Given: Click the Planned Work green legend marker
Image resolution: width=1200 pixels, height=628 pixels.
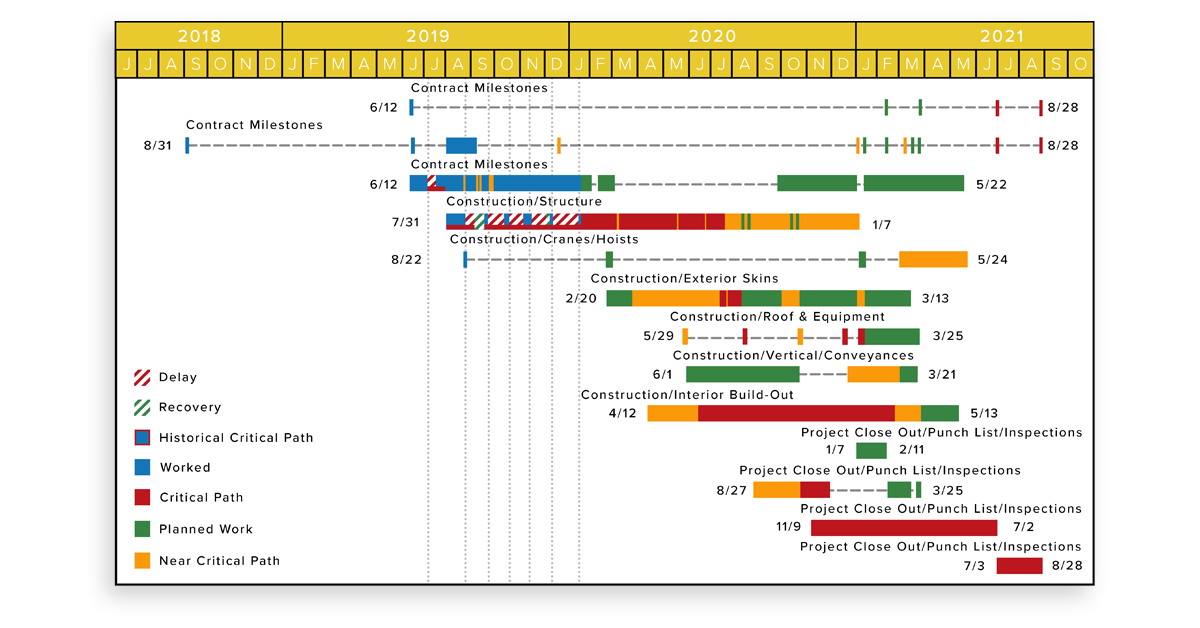Looking at the screenshot, I should click(140, 528).
